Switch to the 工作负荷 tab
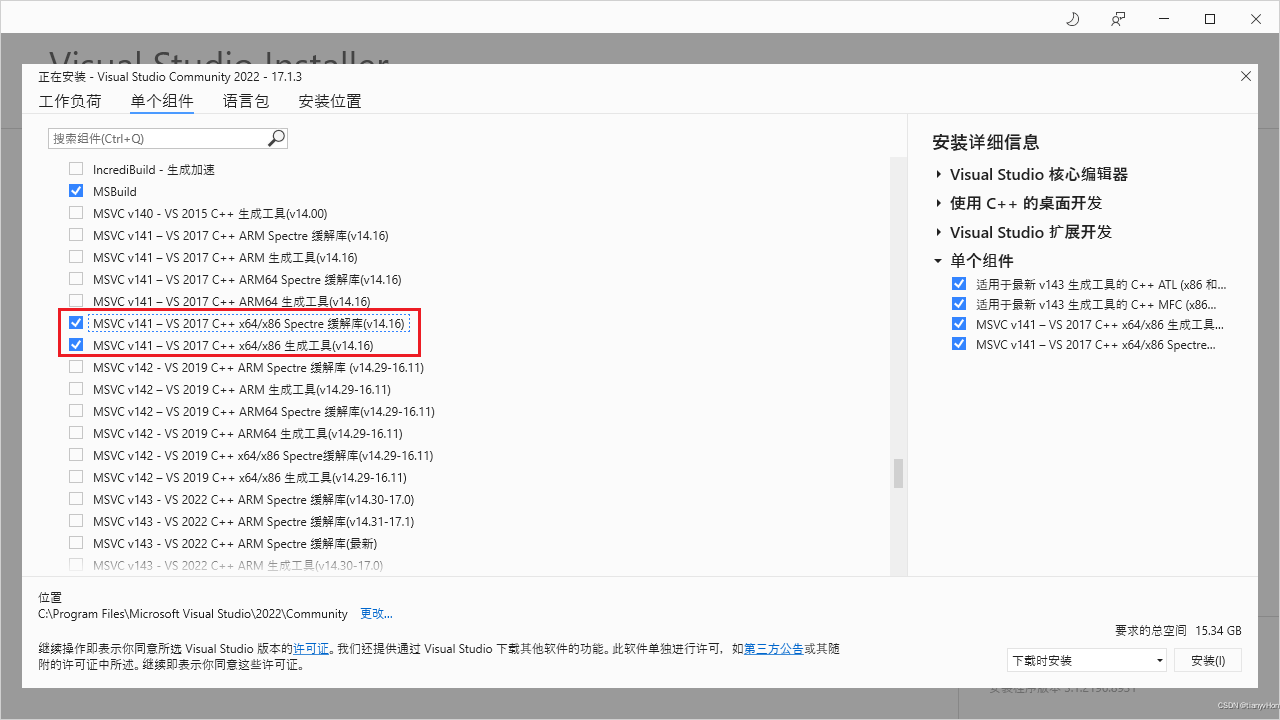This screenshot has width=1280, height=720. (x=70, y=101)
